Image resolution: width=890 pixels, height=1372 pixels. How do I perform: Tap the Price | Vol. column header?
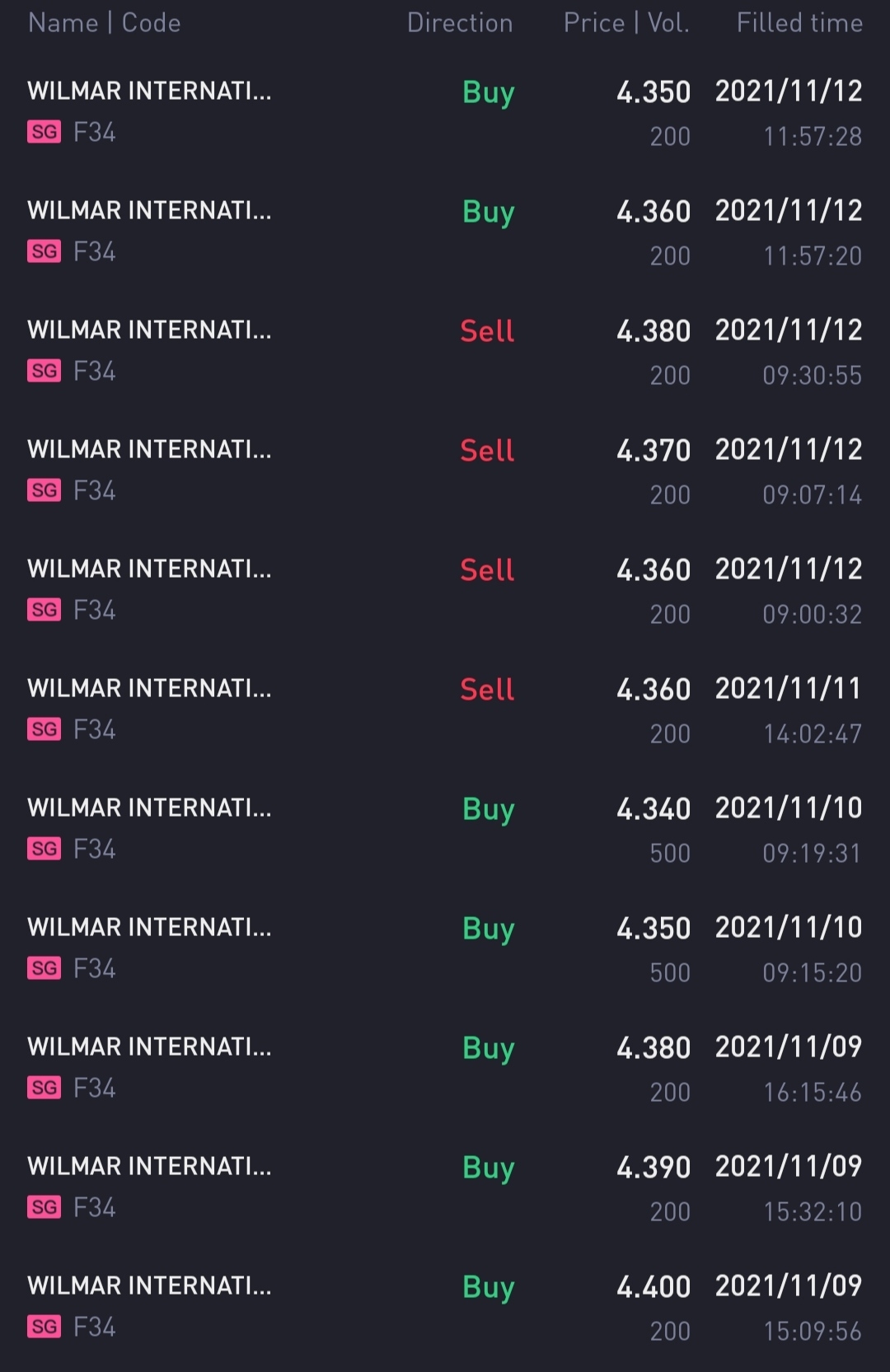tap(626, 23)
